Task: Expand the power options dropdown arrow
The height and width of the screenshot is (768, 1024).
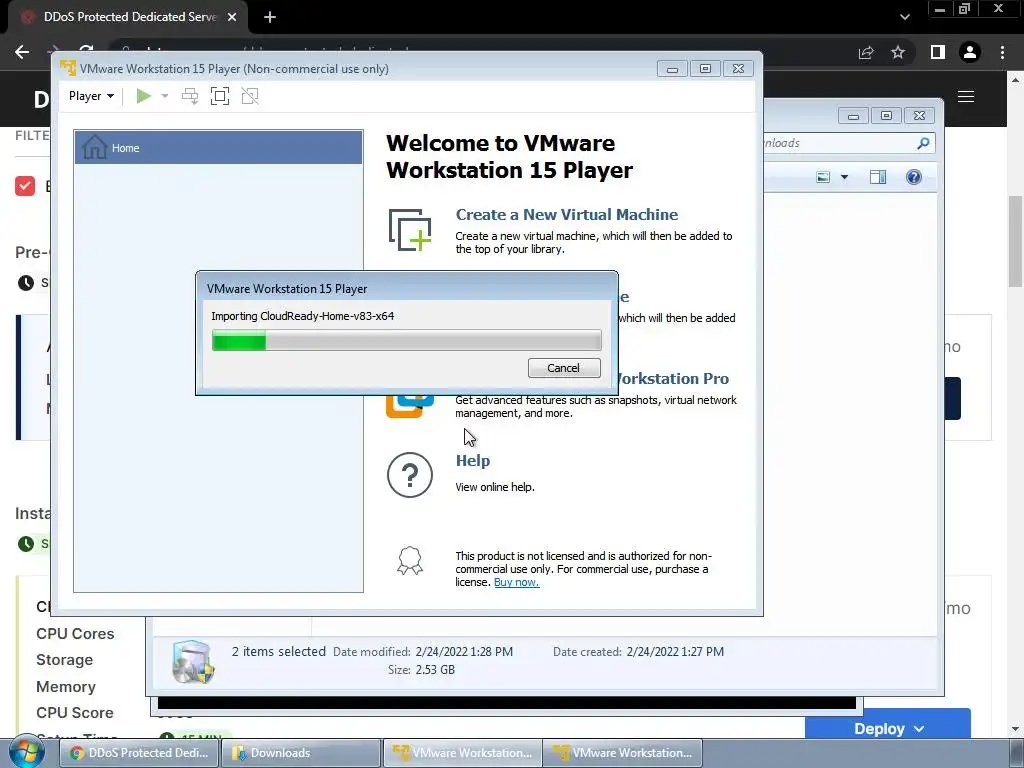Action: coord(165,96)
